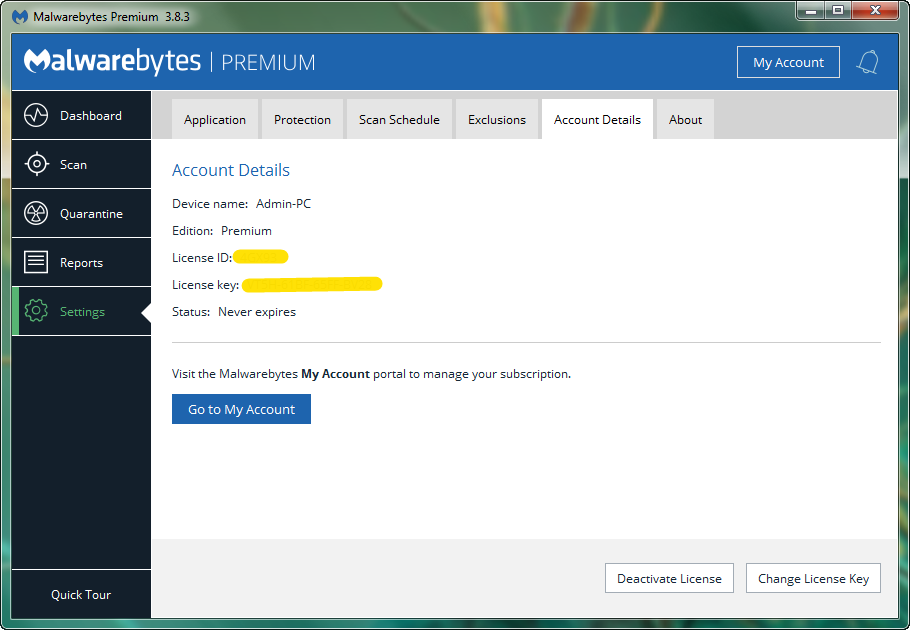The image size is (910, 630).
Task: Open the Reports sidebar section
Action: (81, 262)
